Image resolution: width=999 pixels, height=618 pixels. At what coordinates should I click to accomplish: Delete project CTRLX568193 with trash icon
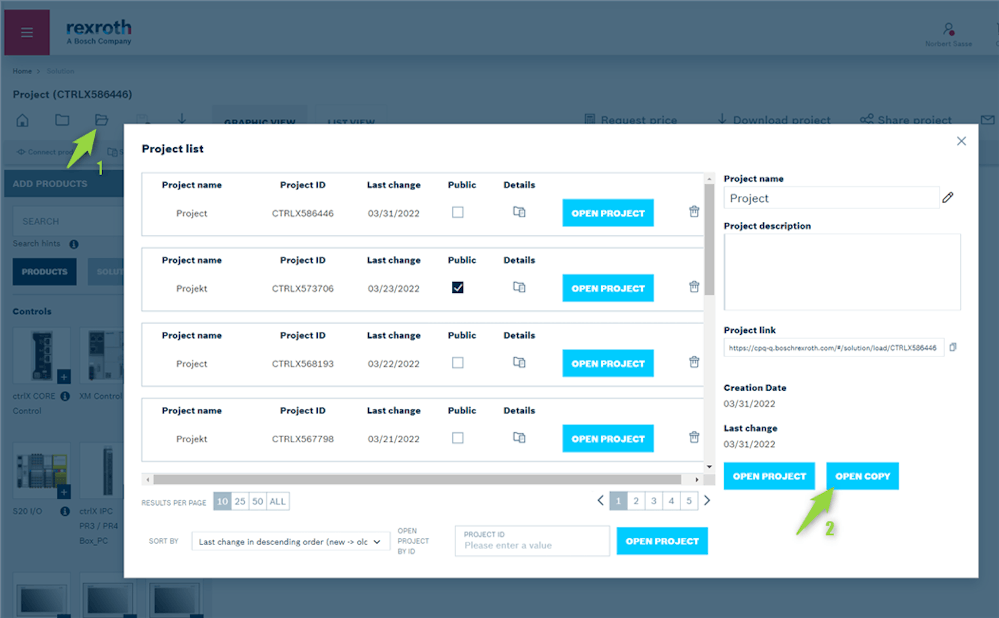tap(694, 362)
